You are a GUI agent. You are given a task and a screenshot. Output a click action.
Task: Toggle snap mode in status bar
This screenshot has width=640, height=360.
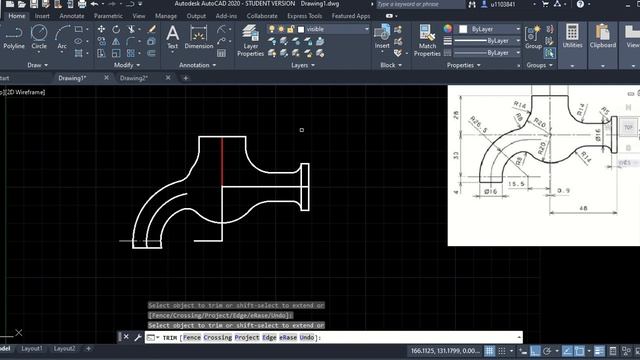[x=502, y=351]
